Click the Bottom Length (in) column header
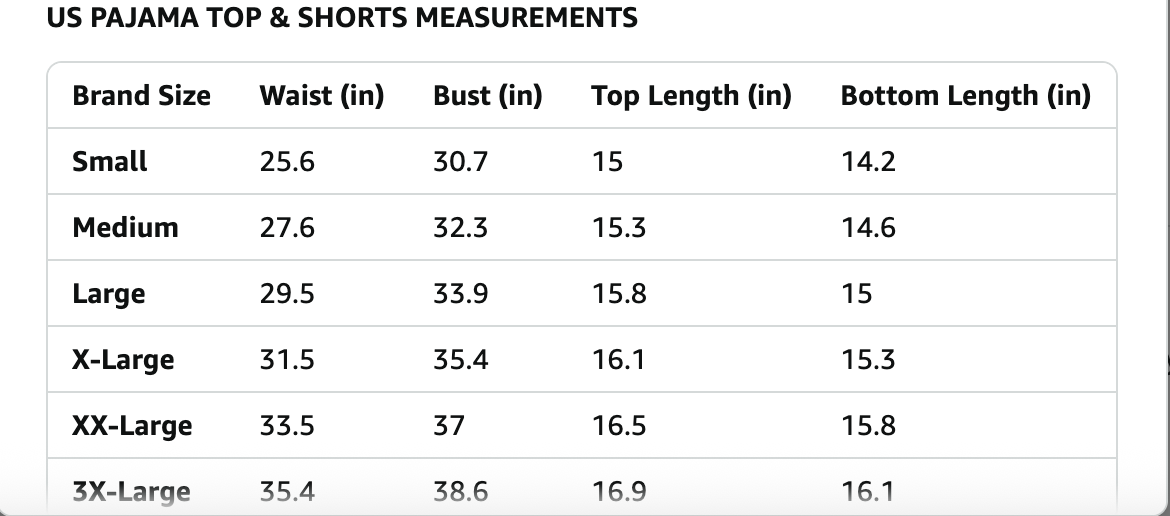The image size is (1170, 516). [965, 96]
